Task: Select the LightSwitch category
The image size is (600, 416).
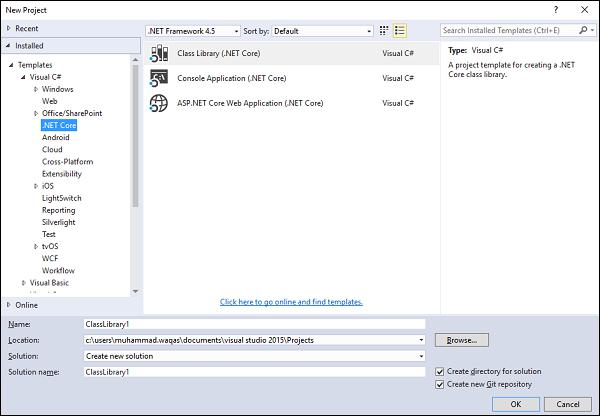Action: point(62,198)
